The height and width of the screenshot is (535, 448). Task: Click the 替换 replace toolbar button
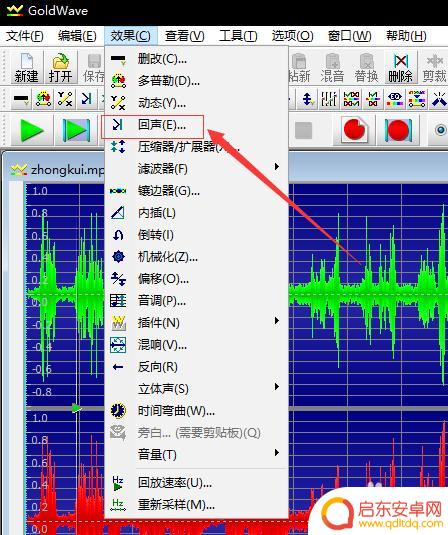point(366,68)
